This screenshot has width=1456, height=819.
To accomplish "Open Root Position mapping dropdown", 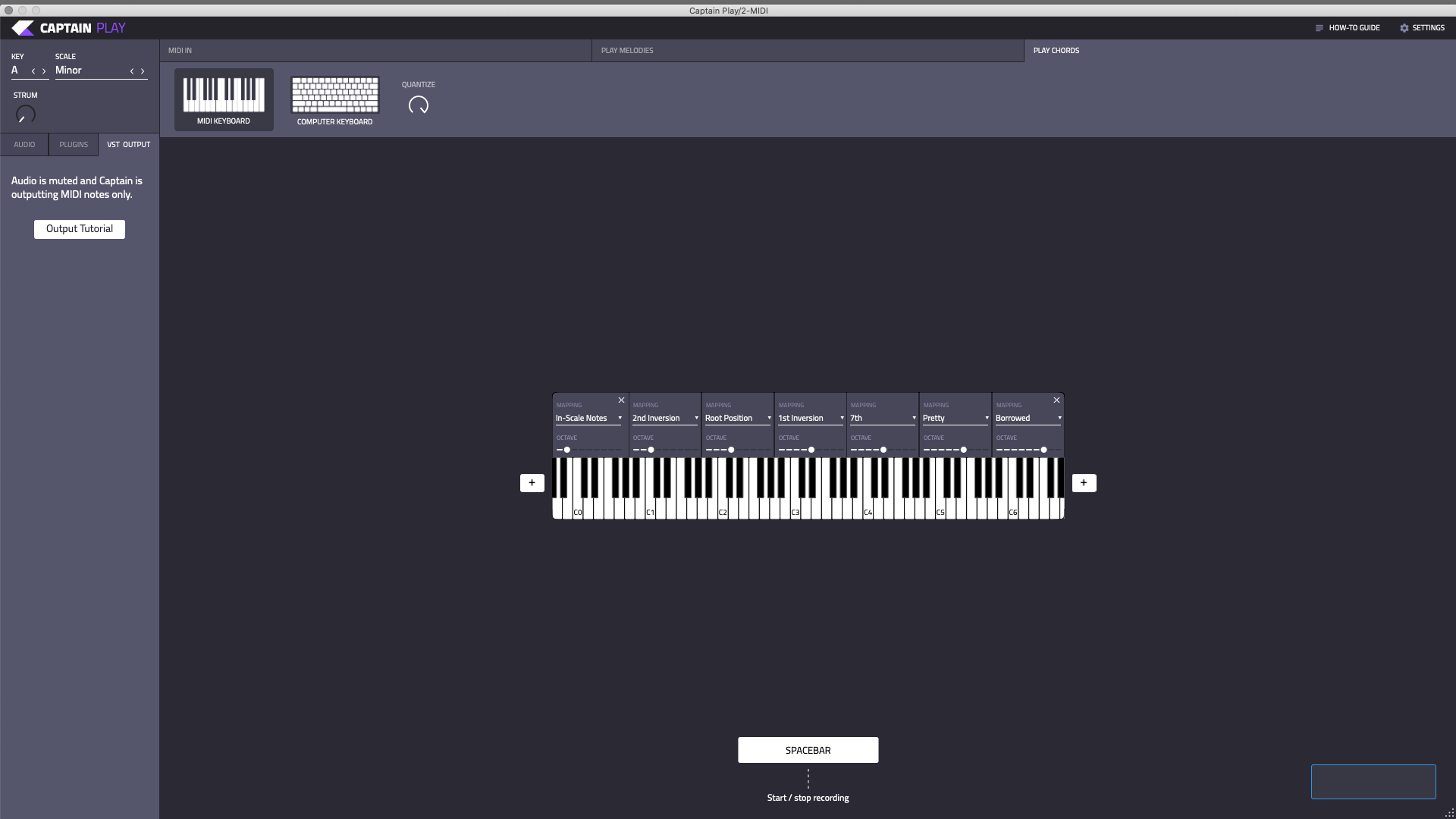I will [738, 419].
